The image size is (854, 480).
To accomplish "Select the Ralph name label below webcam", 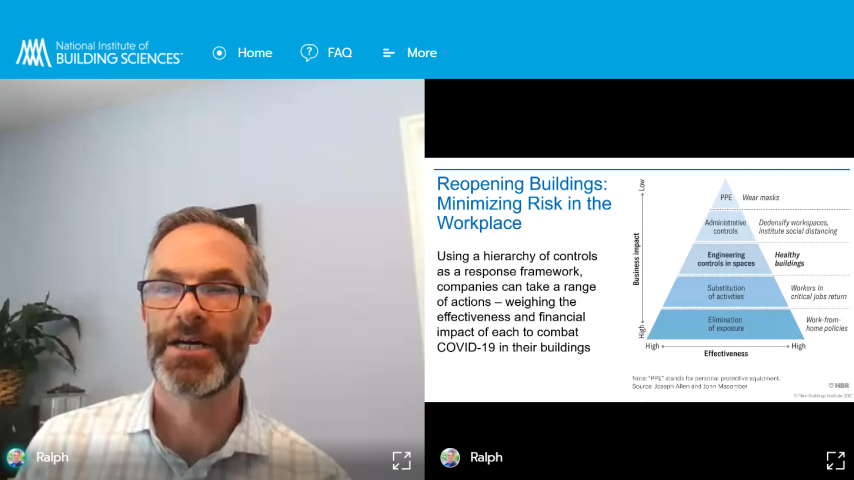I will click(52, 458).
